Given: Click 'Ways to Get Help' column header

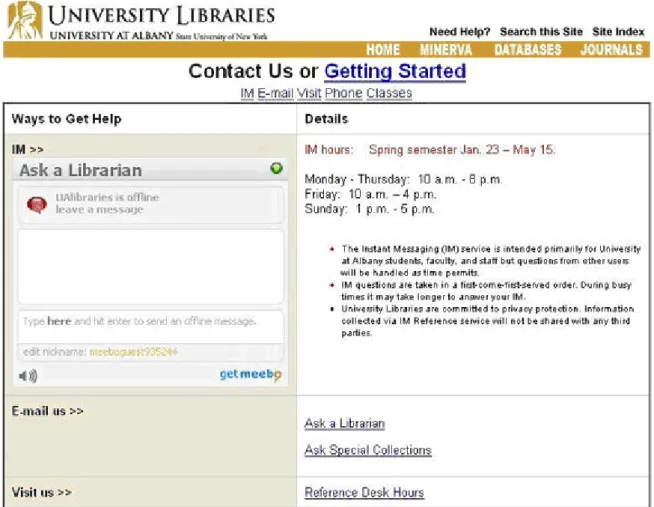Looking at the screenshot, I should point(67,119).
